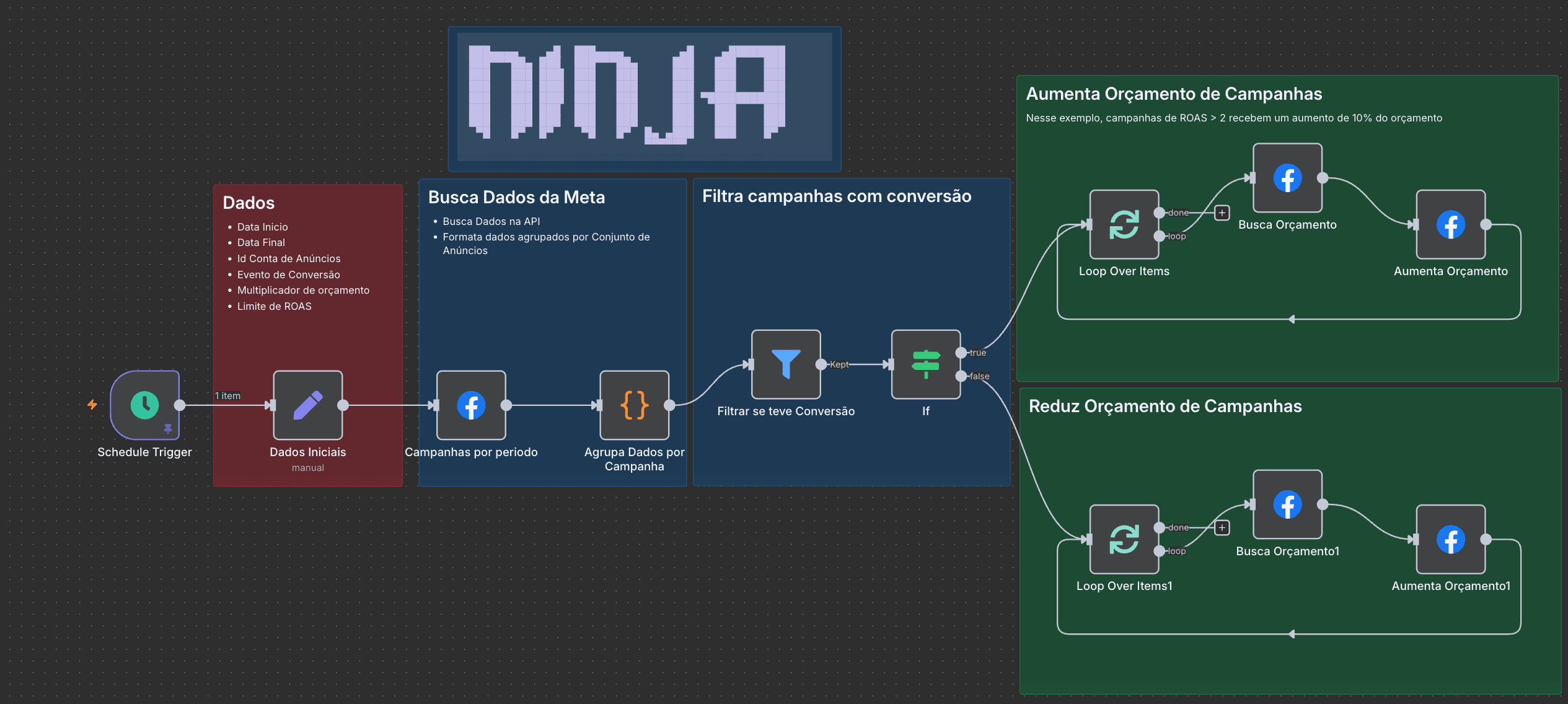Click the plus on Loop Over Items done output
The height and width of the screenshot is (704, 1568).
tap(1221, 212)
